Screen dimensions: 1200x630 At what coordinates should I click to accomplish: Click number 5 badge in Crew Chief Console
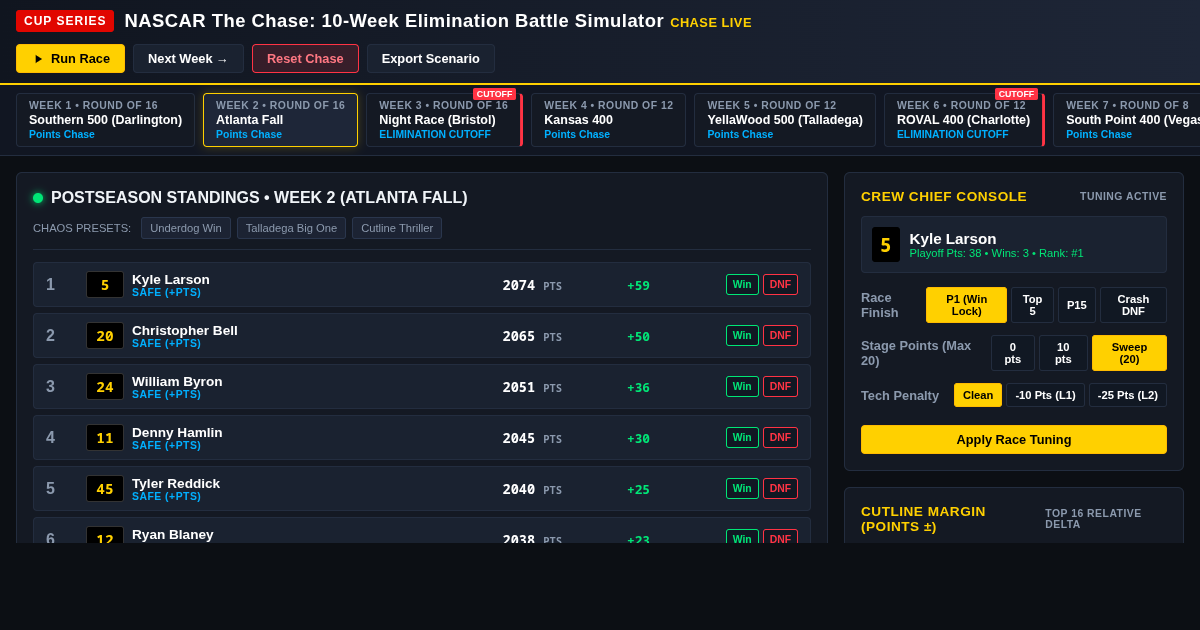point(886,245)
